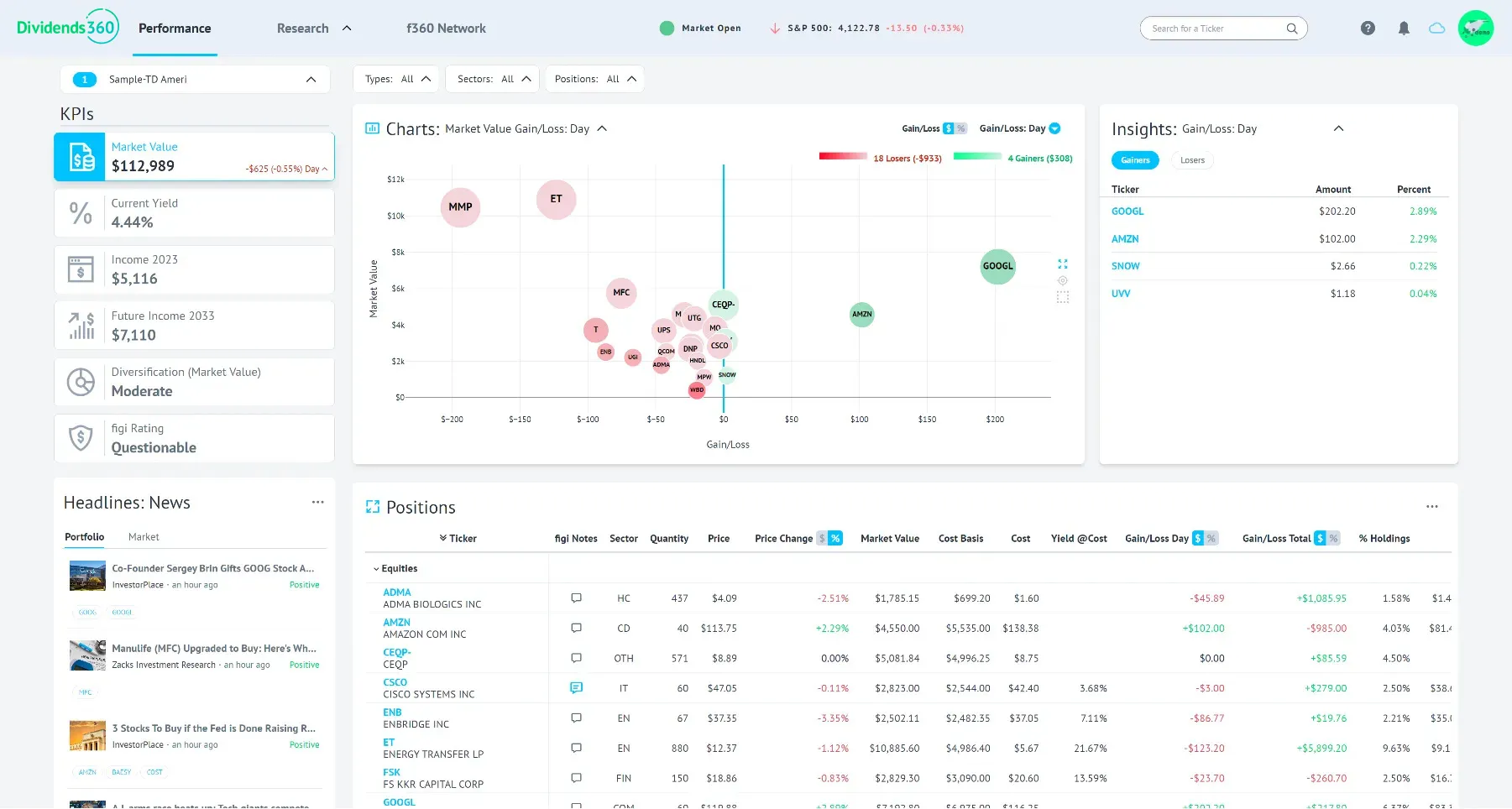Open the Positions filter dropdown
Viewport: 1512px width, 809px height.
click(594, 79)
